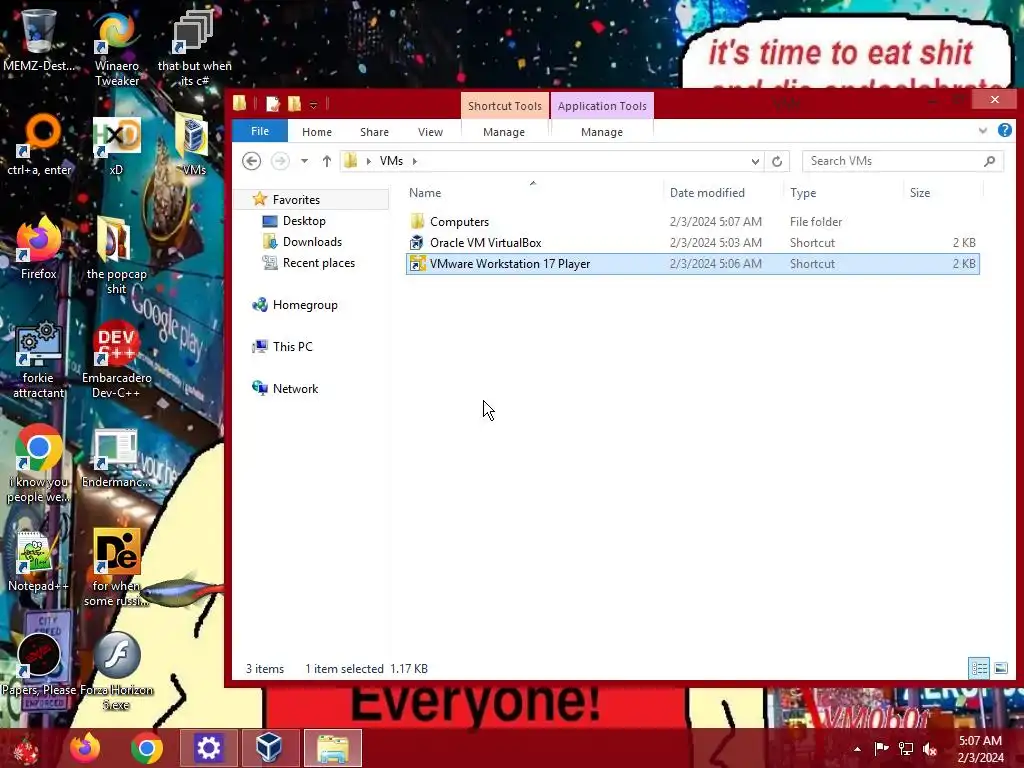Open Manage tab under Application Tools
Screen dimensions: 1024x768
(x=601, y=132)
